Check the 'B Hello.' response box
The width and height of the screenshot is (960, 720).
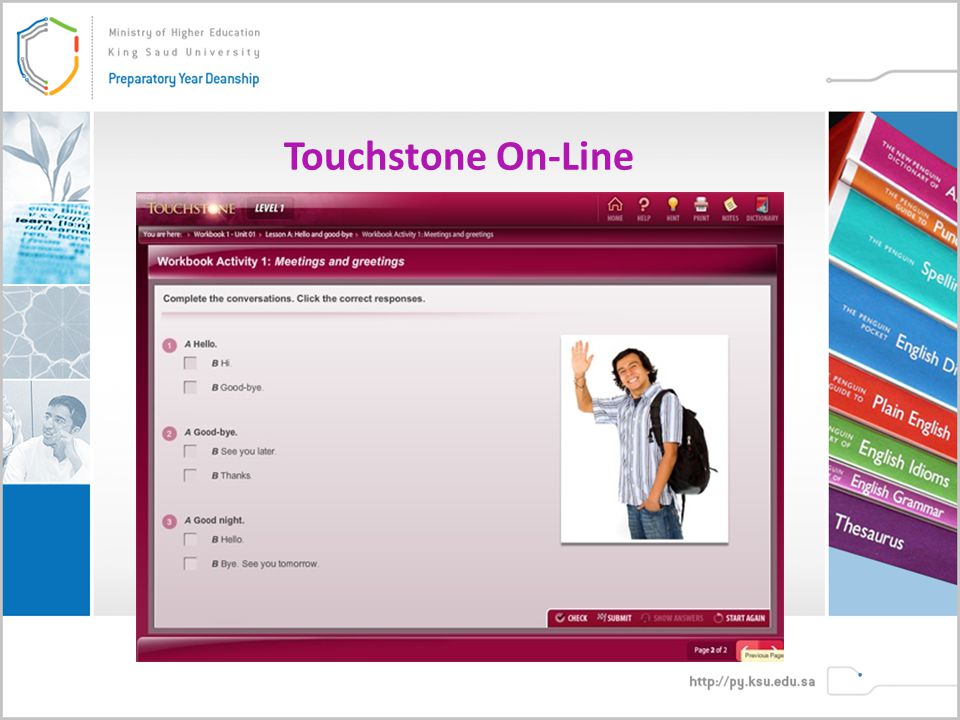190,539
